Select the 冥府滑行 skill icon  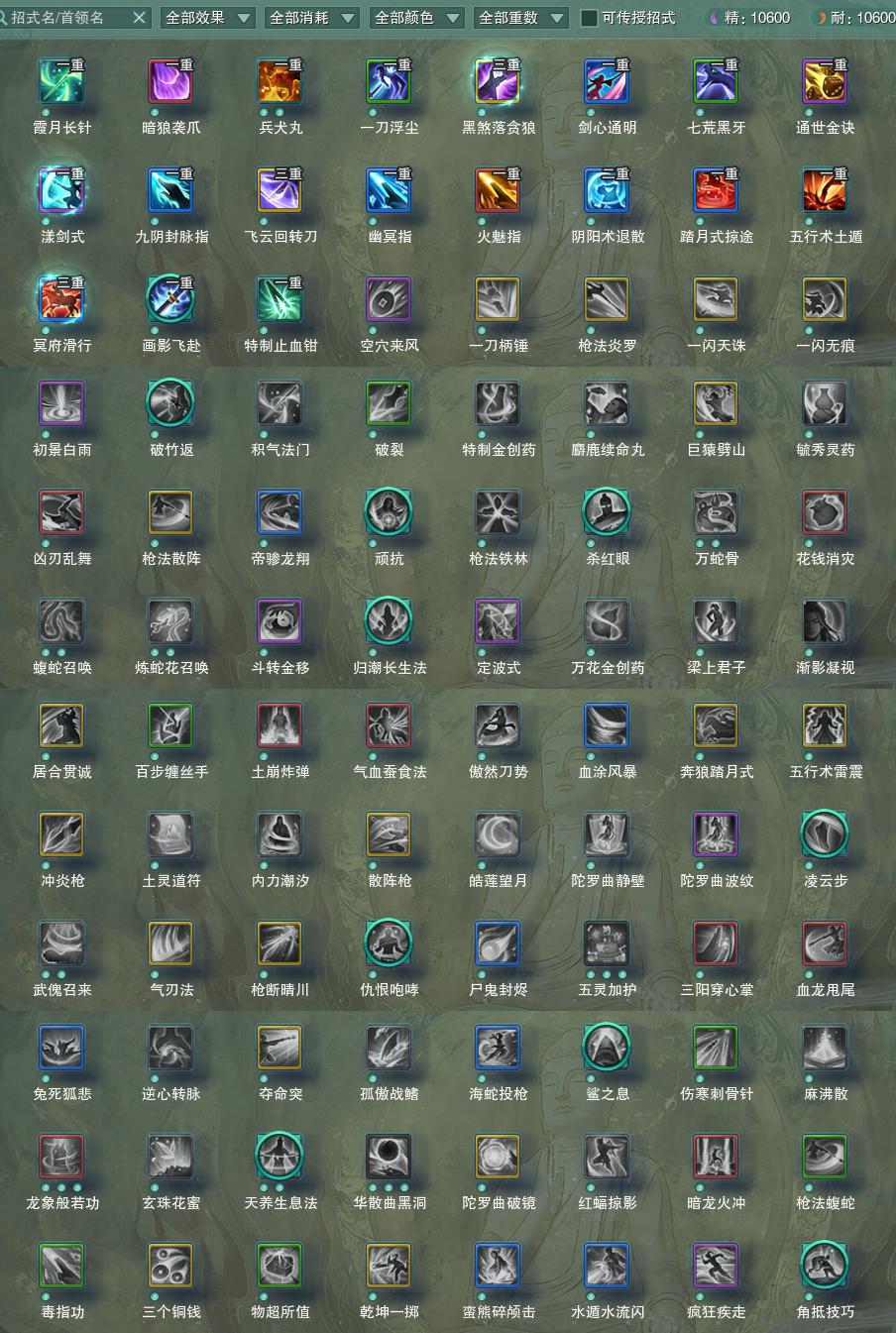(61, 299)
